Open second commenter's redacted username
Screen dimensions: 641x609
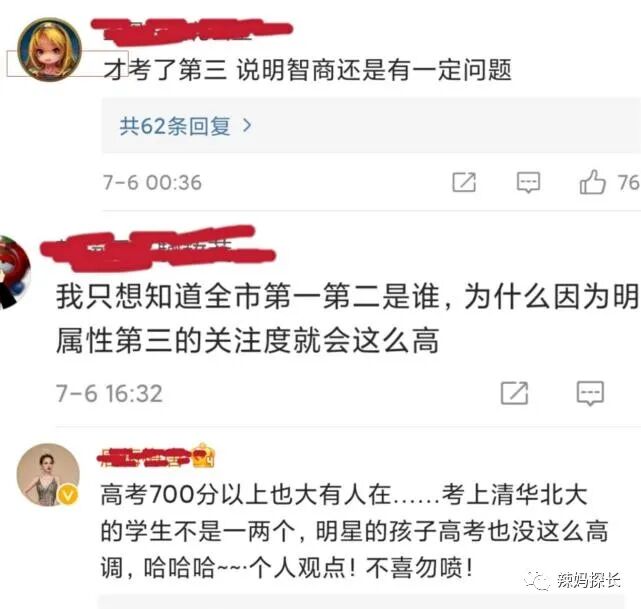[158, 248]
